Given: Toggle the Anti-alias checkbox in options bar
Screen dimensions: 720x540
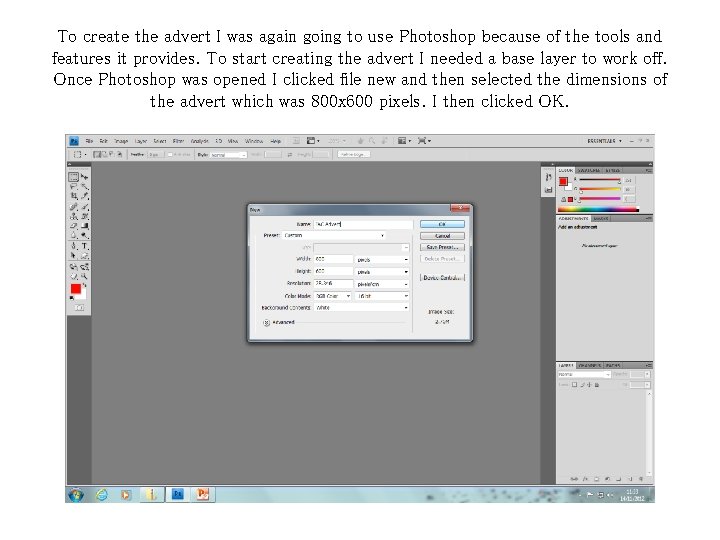Looking at the screenshot, I should click(170, 155).
